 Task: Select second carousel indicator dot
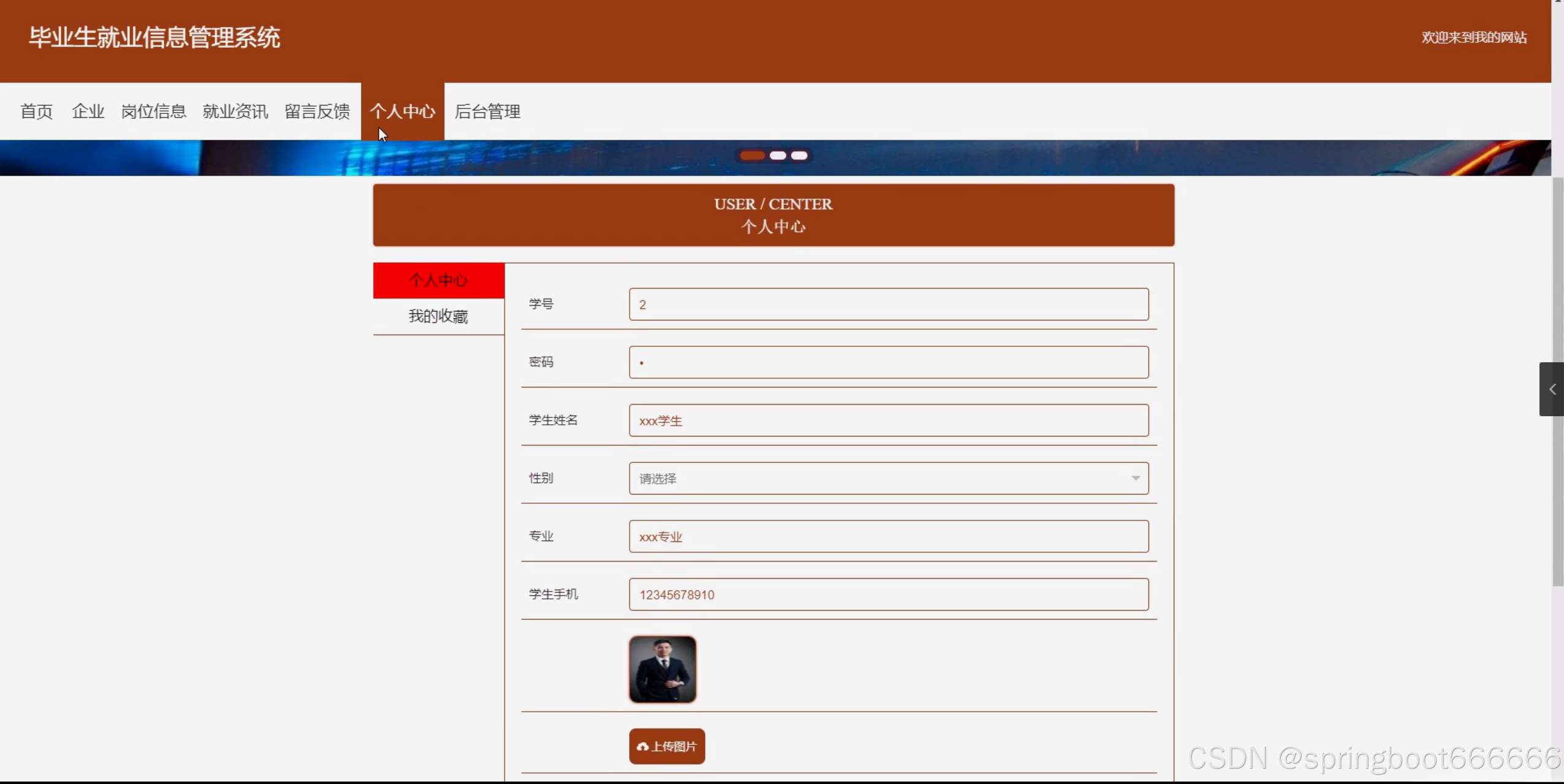pyautogui.click(x=778, y=156)
